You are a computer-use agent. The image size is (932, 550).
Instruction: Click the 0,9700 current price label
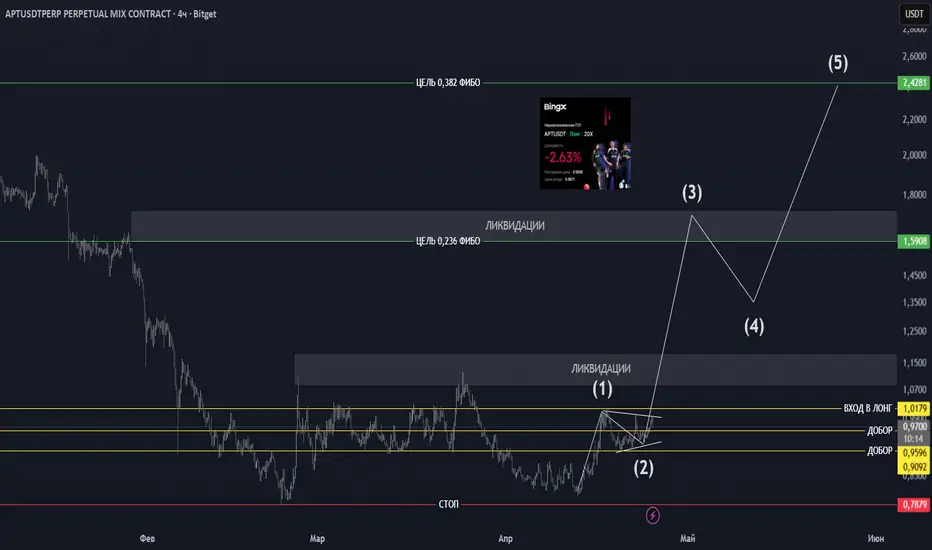pyautogui.click(x=914, y=427)
